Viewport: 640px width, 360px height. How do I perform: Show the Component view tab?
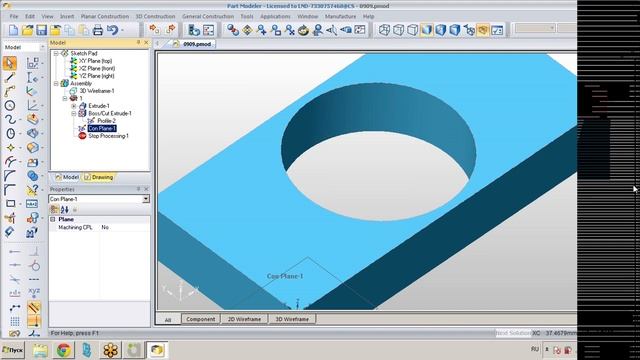pyautogui.click(x=200, y=319)
